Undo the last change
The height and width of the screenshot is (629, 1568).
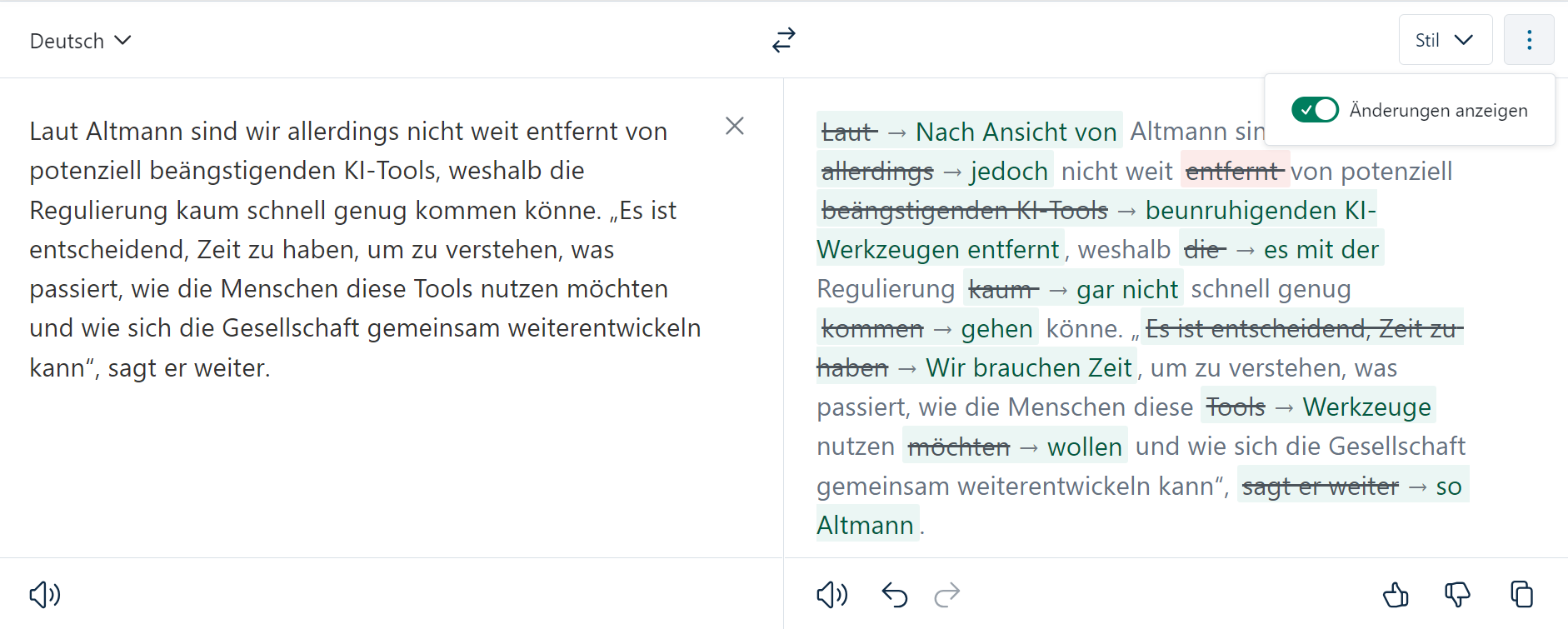coord(894,594)
